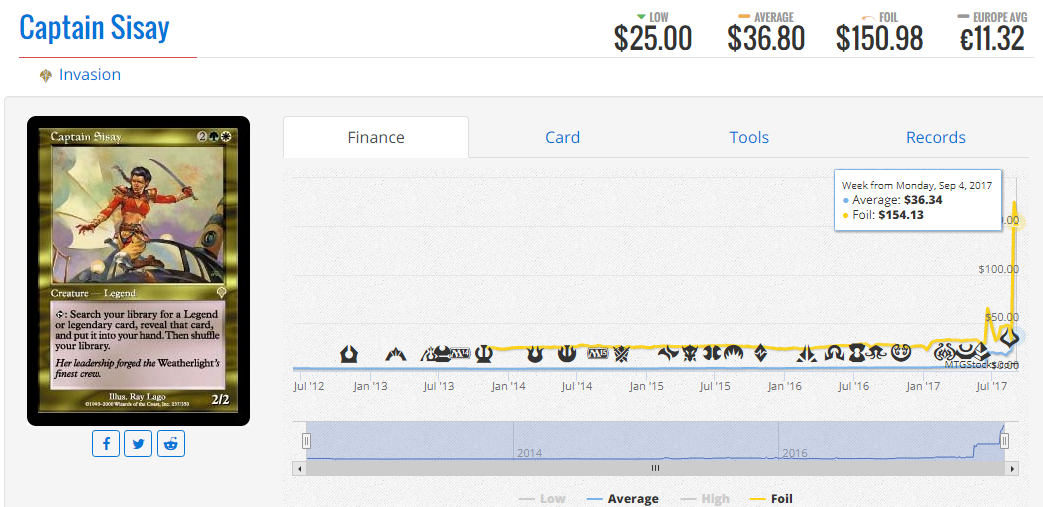Viewport: 1043px width, 507px height.
Task: Switch to the Card tab
Action: point(562,138)
